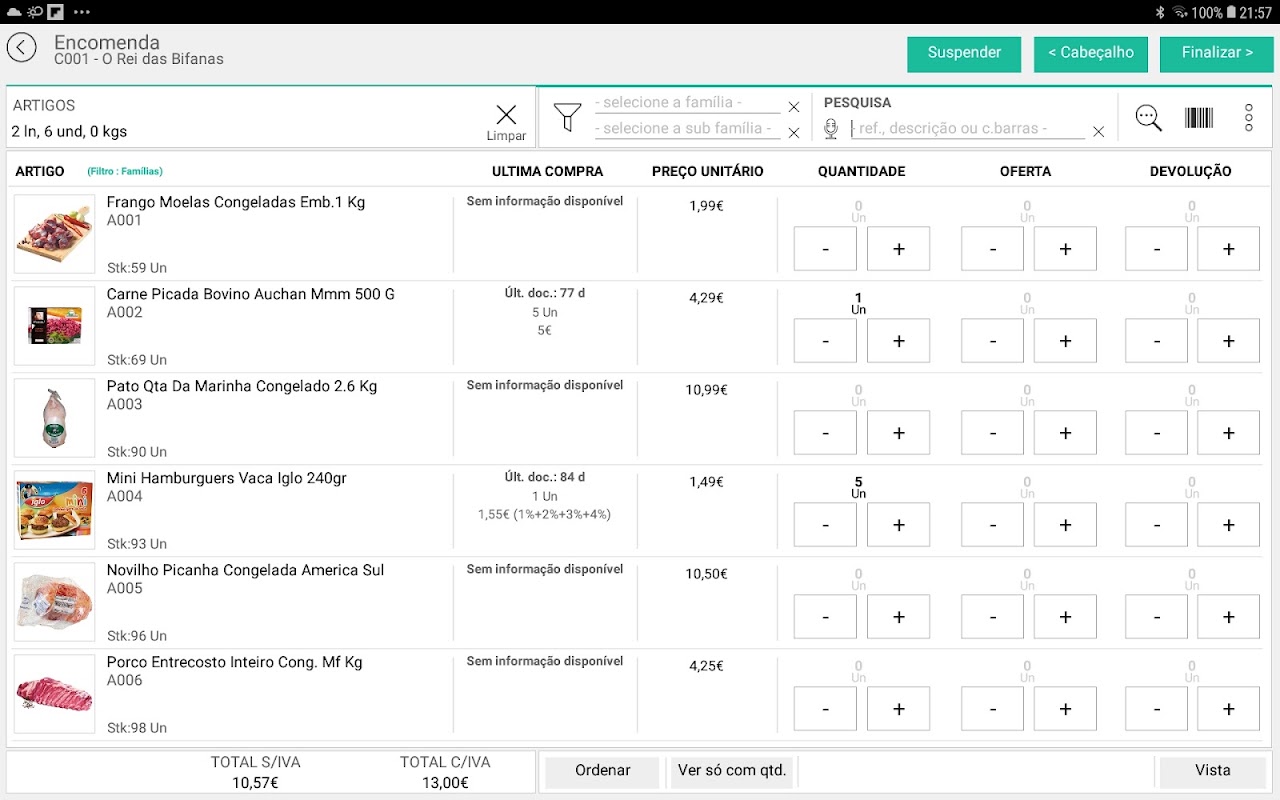
Task: Open advanced search magnifier icon
Action: point(1149,118)
